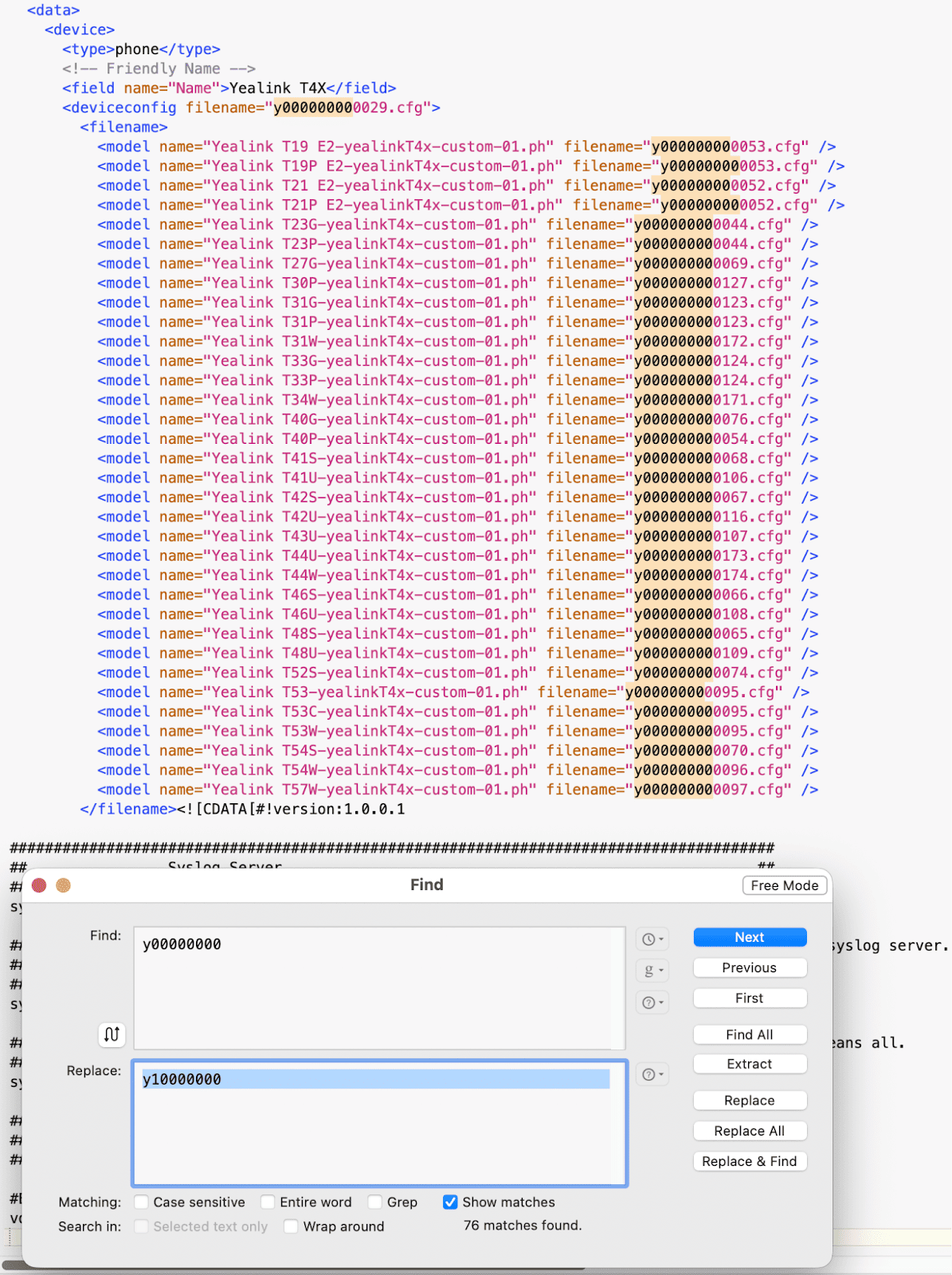Screen dimensions: 952x1275
Task: Replace All matches
Action: pyautogui.click(x=750, y=1131)
